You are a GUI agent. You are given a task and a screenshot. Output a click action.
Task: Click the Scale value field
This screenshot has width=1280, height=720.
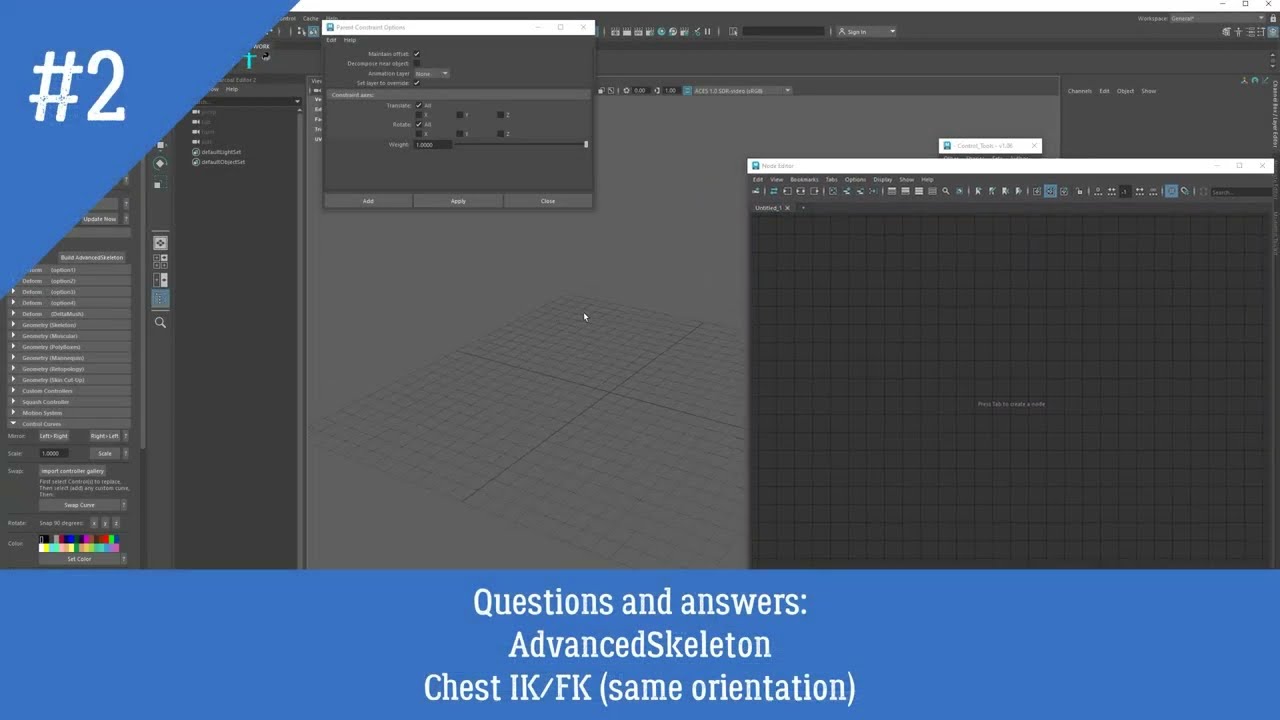point(54,453)
